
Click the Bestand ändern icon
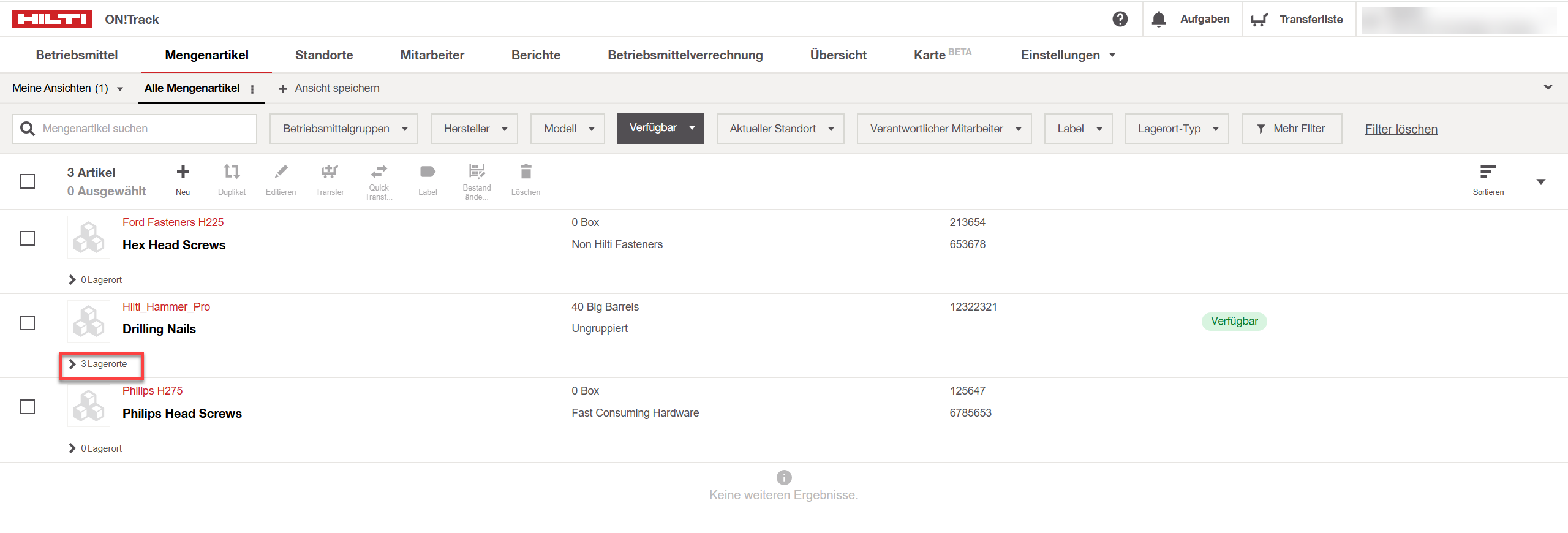477,170
